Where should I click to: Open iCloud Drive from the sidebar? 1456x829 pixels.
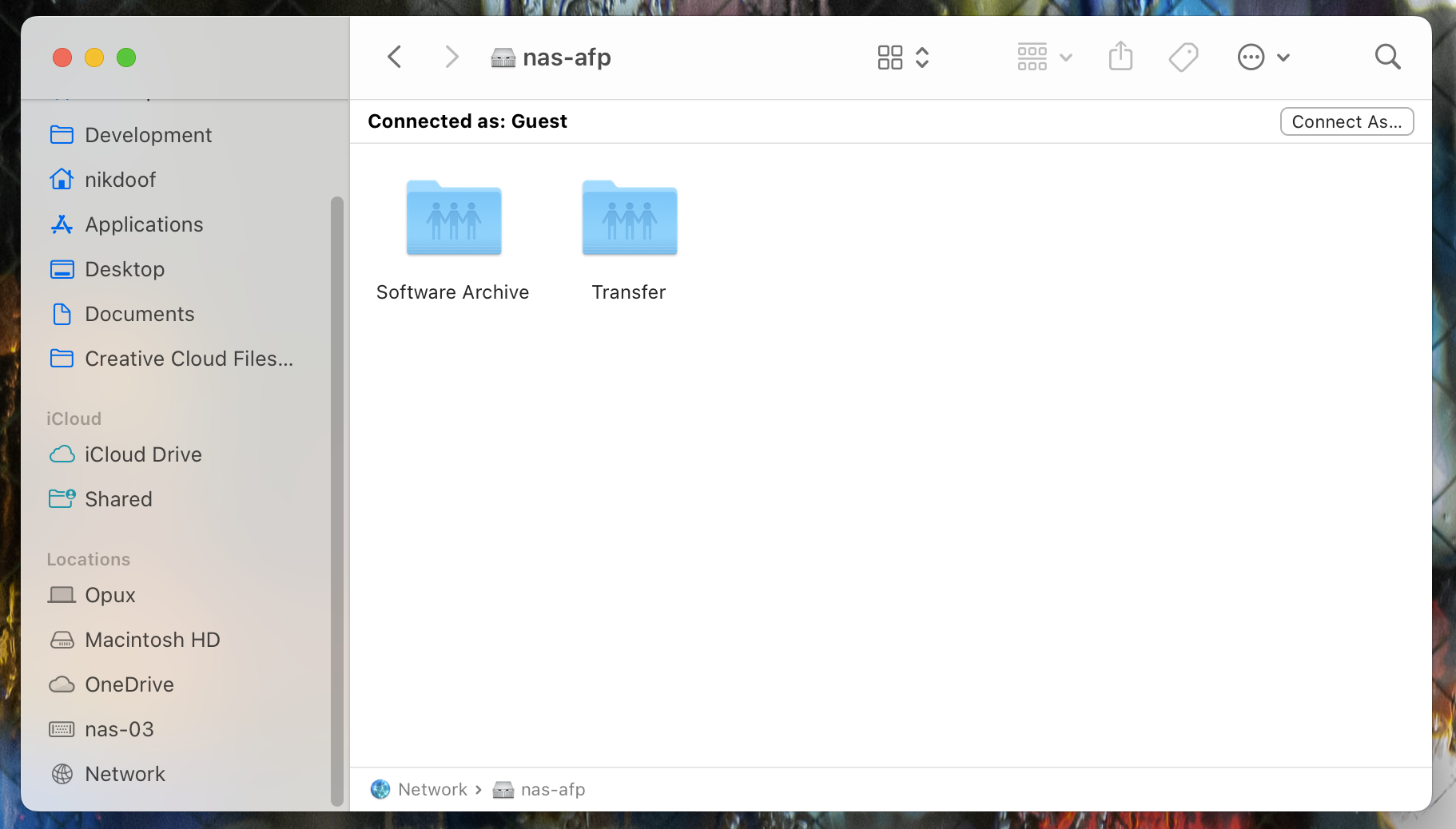(143, 454)
